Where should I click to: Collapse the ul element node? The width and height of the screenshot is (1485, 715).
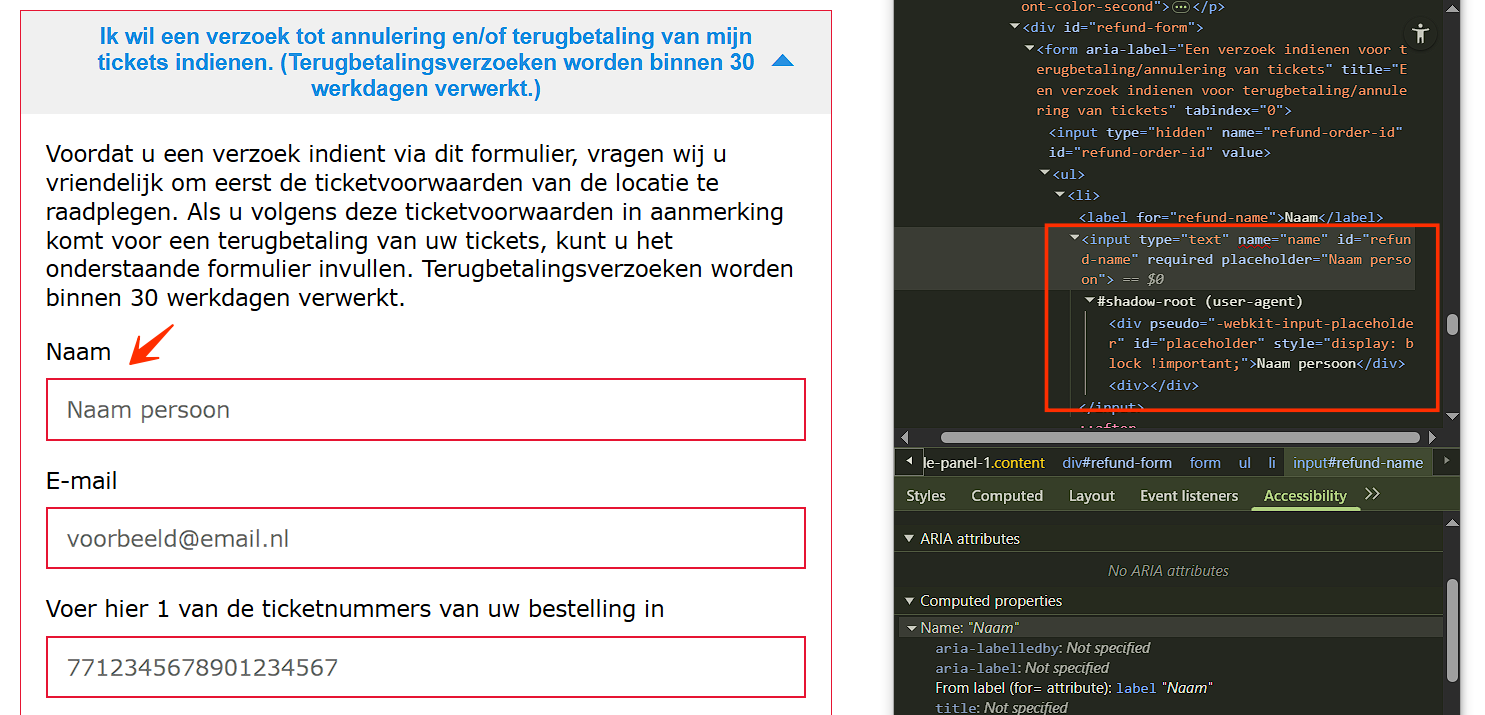pyautogui.click(x=1045, y=174)
